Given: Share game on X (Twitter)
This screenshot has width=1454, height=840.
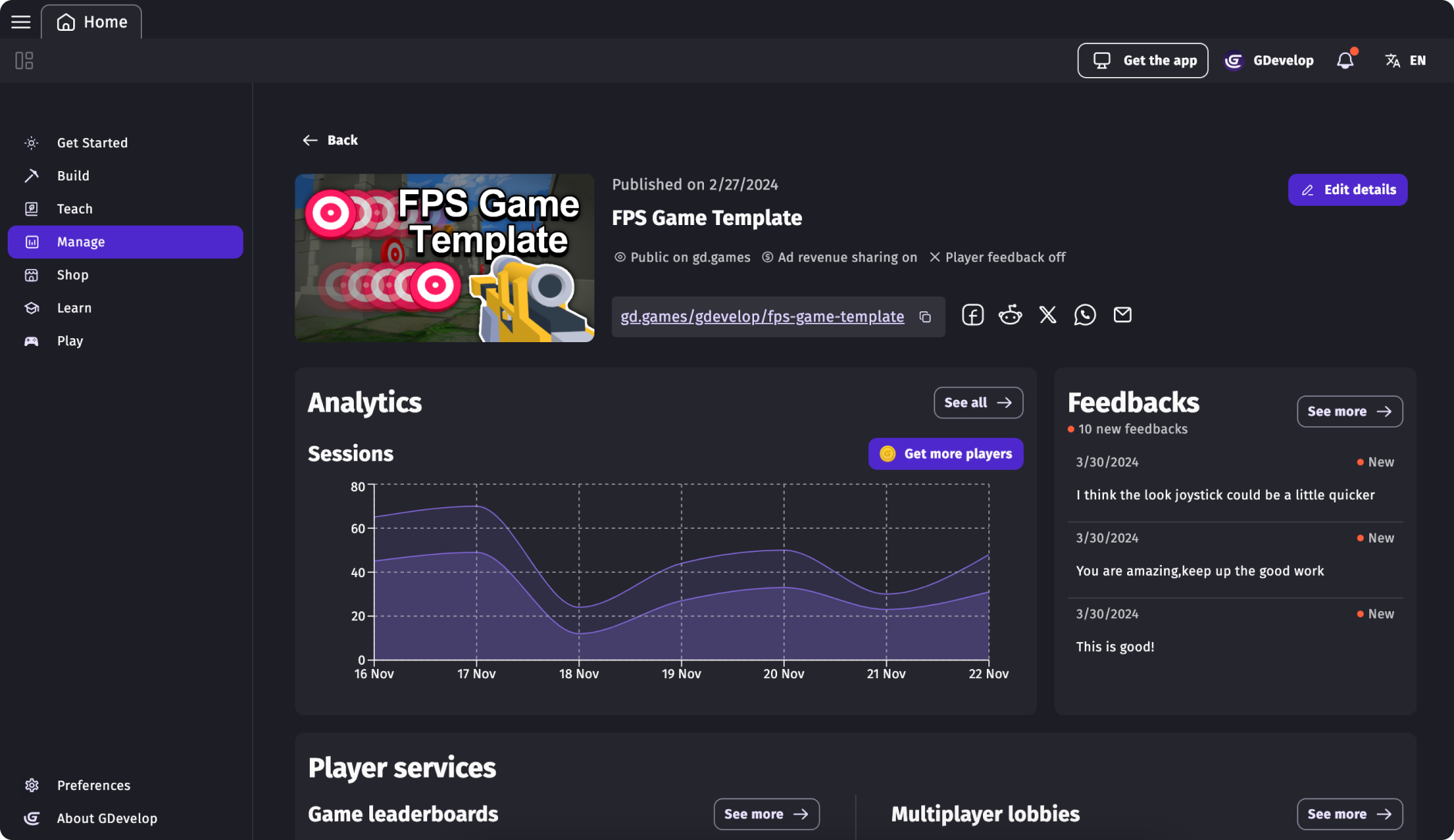Looking at the screenshot, I should (x=1047, y=314).
